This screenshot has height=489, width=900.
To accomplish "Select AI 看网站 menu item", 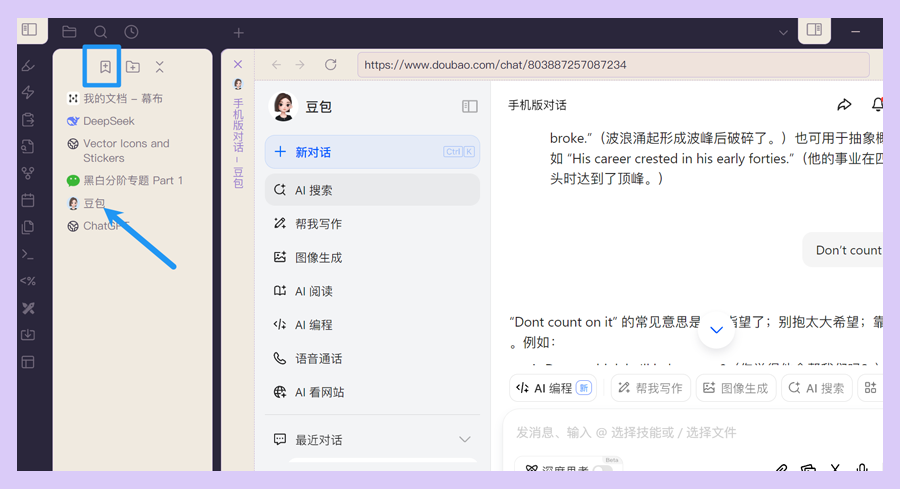I will (373, 393).
